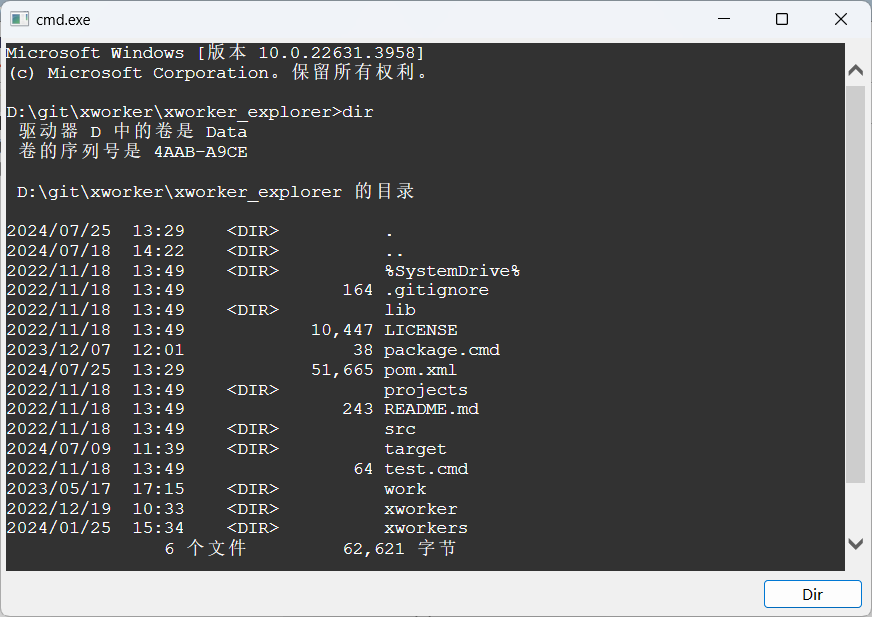This screenshot has height=617, width=872.
Task: Click the scrollbar up arrow
Action: (x=855, y=71)
